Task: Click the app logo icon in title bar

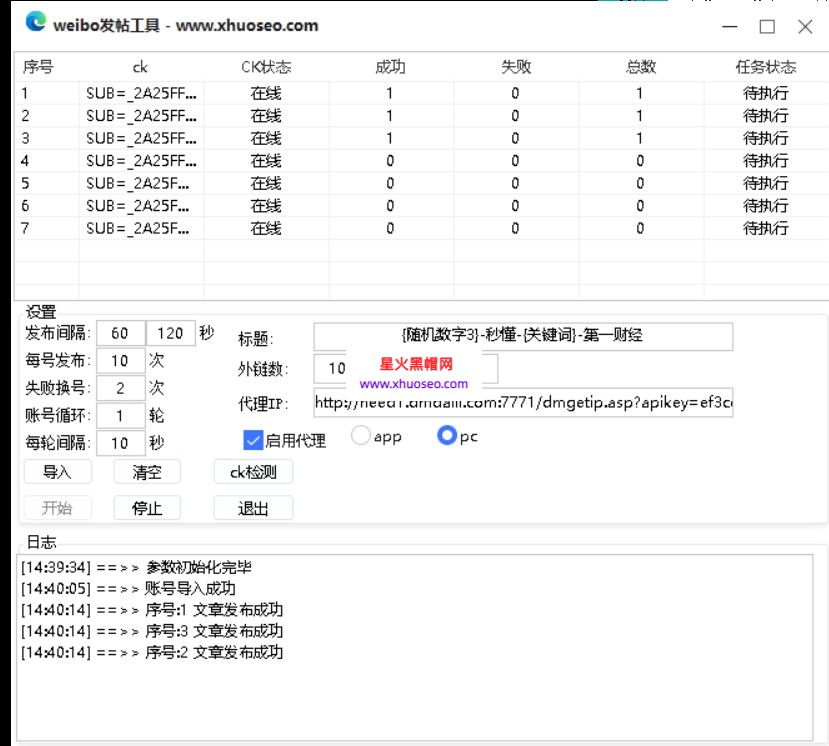Action: (x=36, y=22)
